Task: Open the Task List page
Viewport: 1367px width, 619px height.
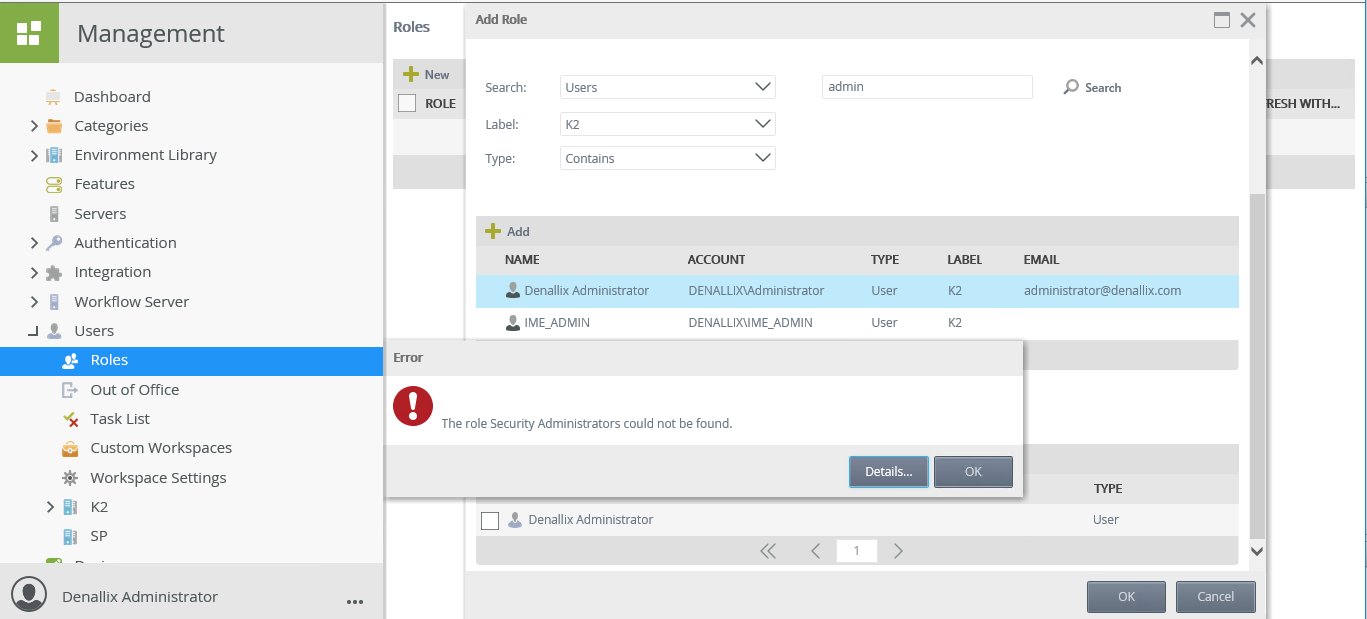Action: pos(120,419)
